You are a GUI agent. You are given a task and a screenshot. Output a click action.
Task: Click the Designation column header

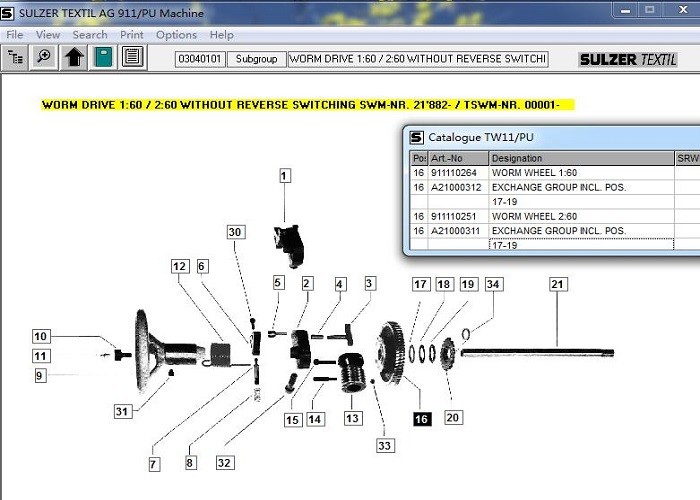(x=582, y=158)
